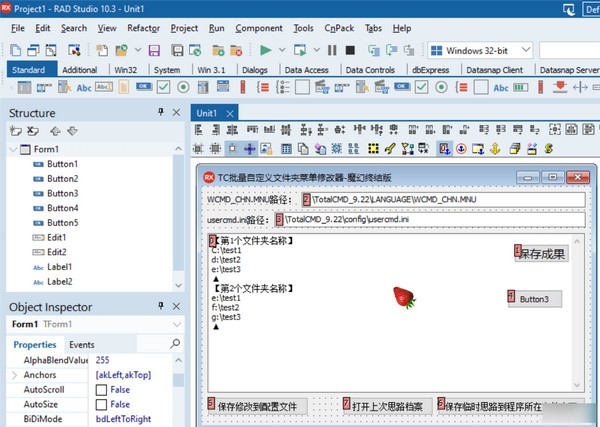
Task: Click the memo's scroll-down arrow on form
Action: pos(577,385)
